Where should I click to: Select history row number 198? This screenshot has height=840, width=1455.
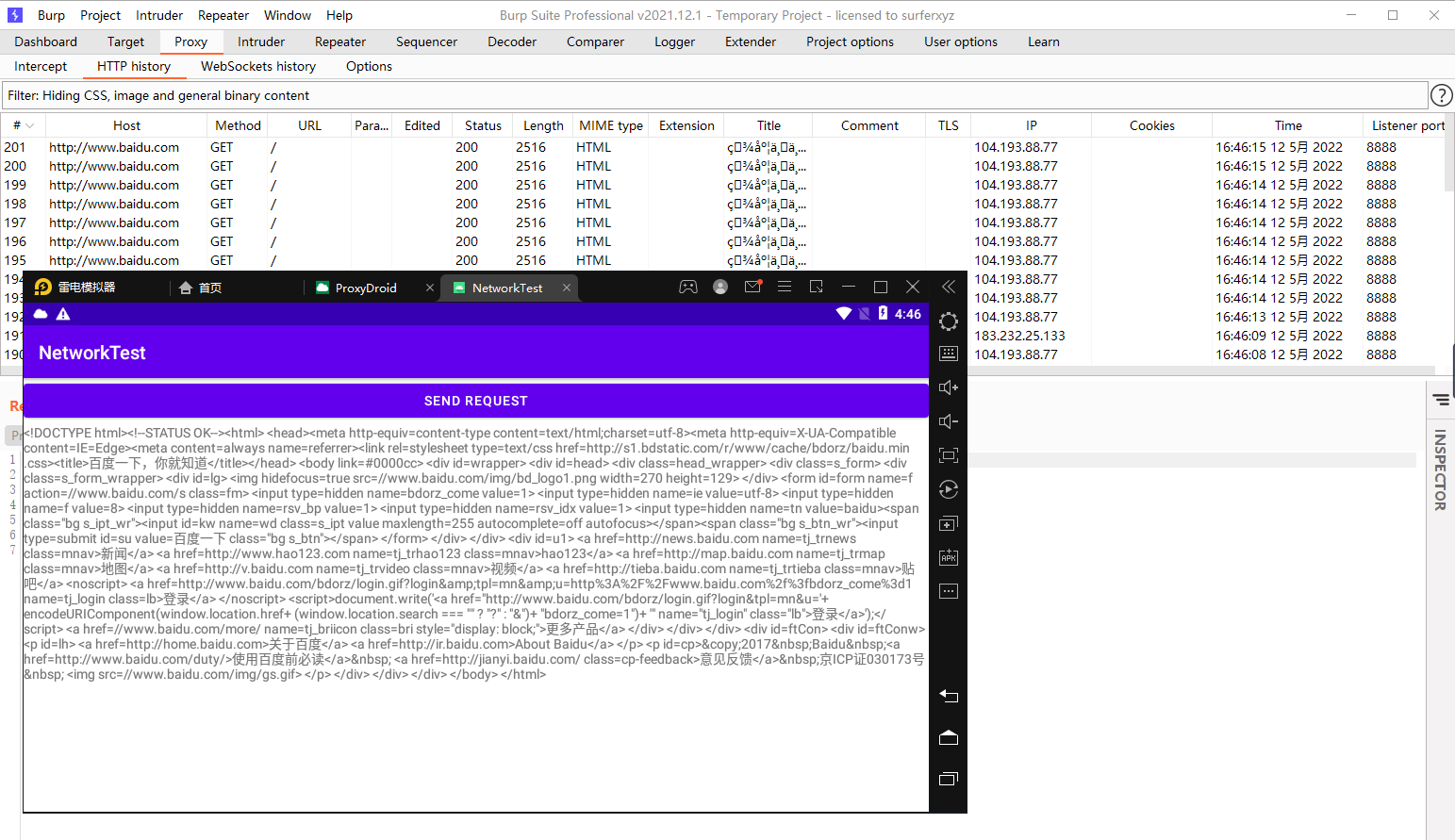click(722, 204)
